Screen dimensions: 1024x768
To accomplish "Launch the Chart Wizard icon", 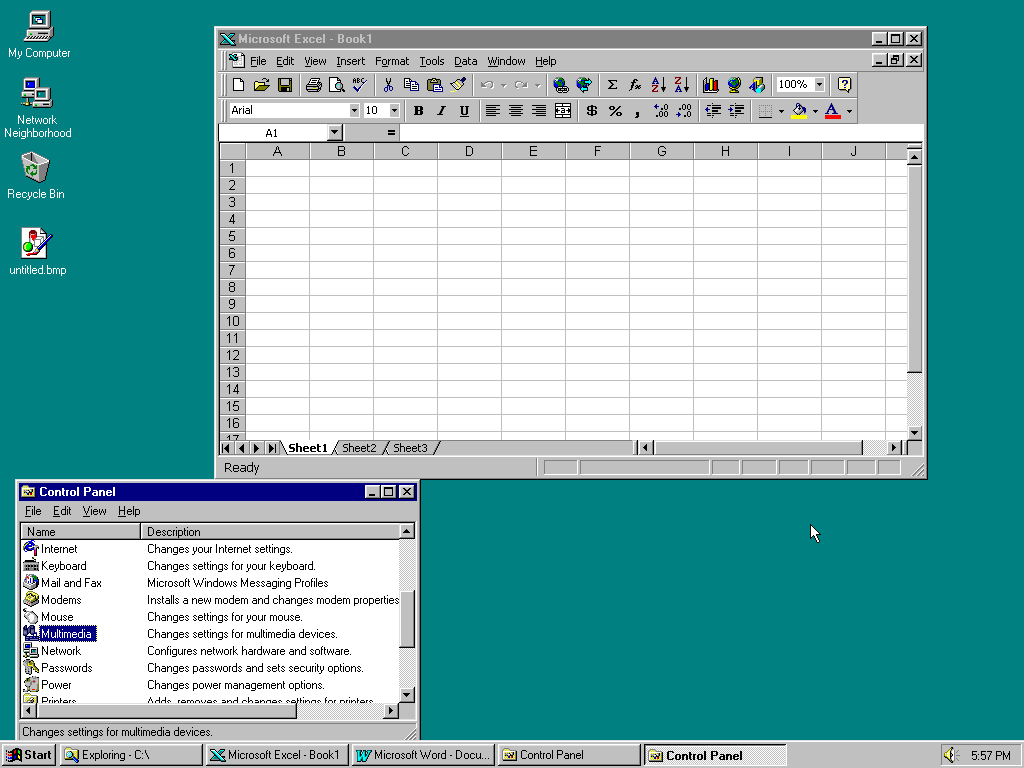I will [711, 85].
